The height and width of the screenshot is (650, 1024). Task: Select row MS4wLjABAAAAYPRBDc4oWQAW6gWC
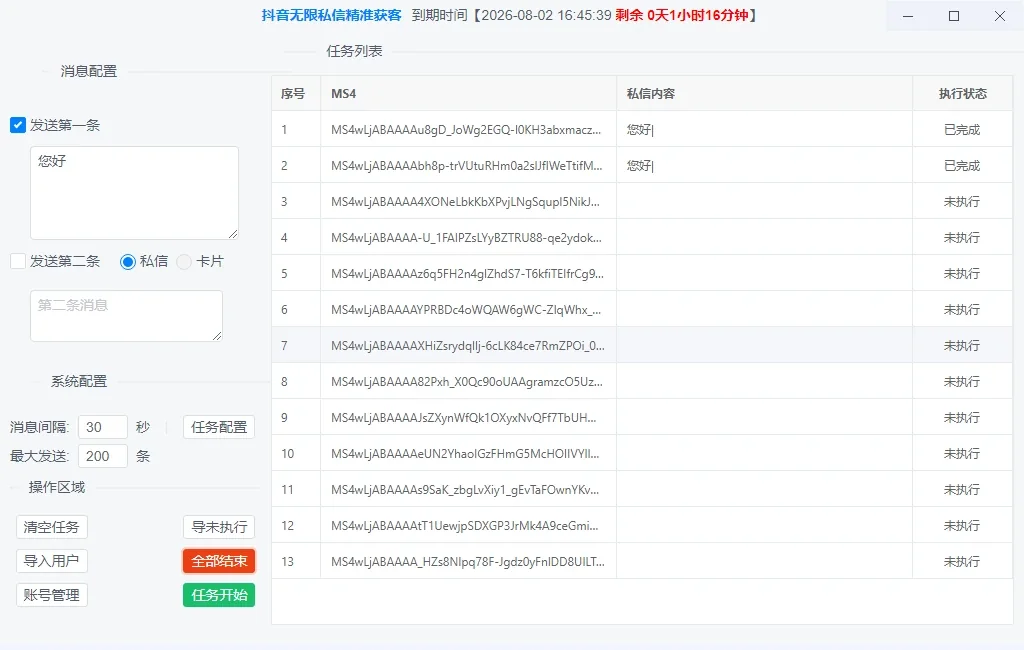tap(642, 309)
